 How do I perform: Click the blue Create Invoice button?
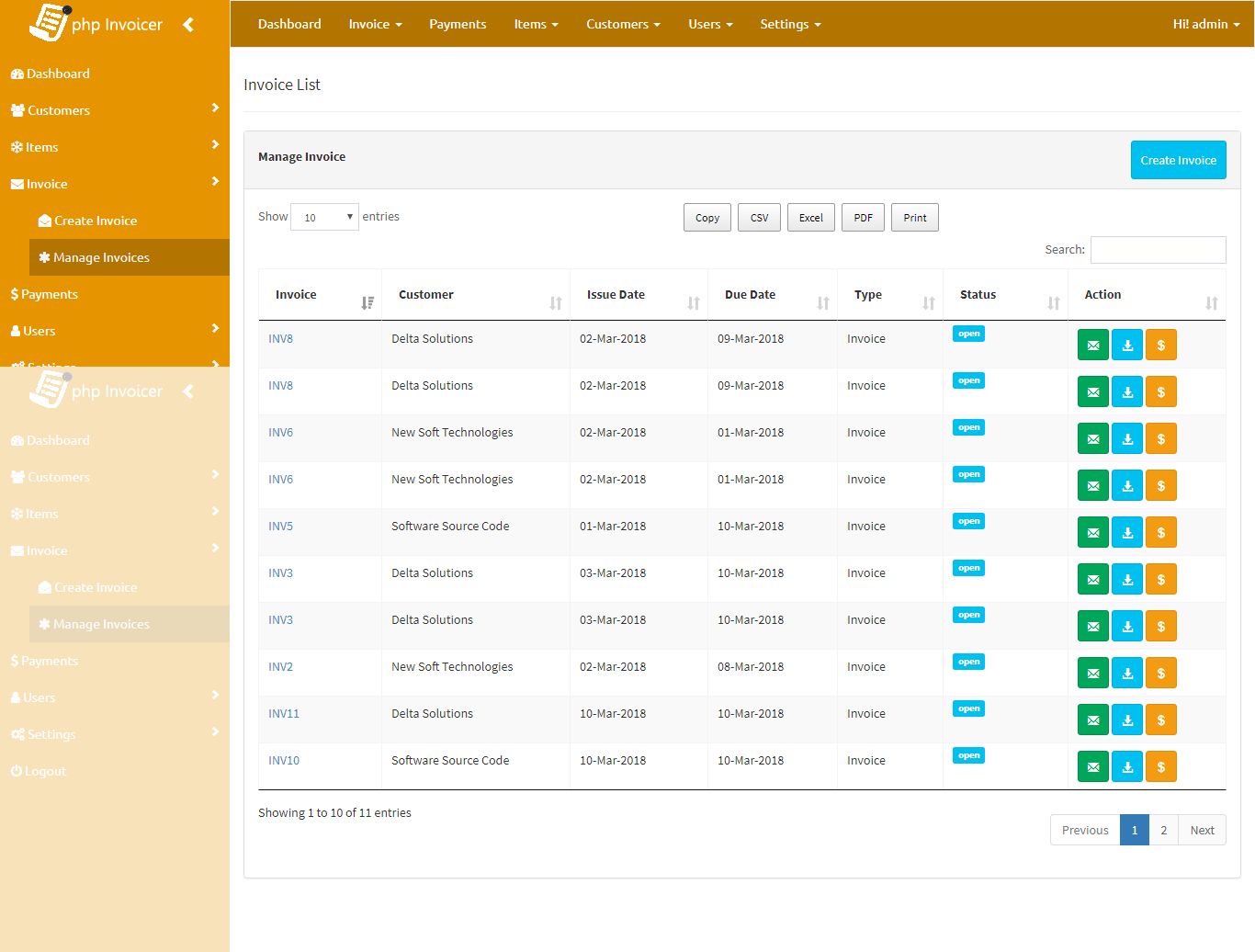1178,160
